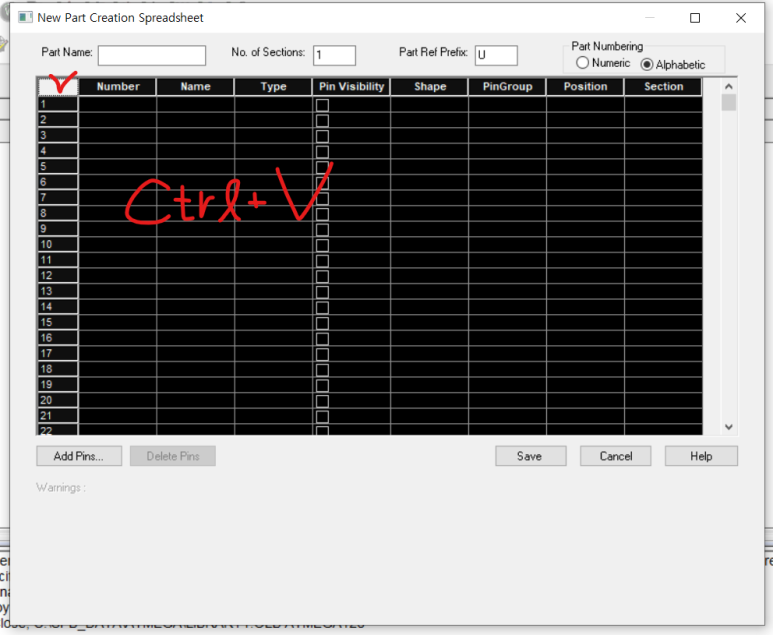Select all cells via top-left corner cell

click(x=58, y=87)
